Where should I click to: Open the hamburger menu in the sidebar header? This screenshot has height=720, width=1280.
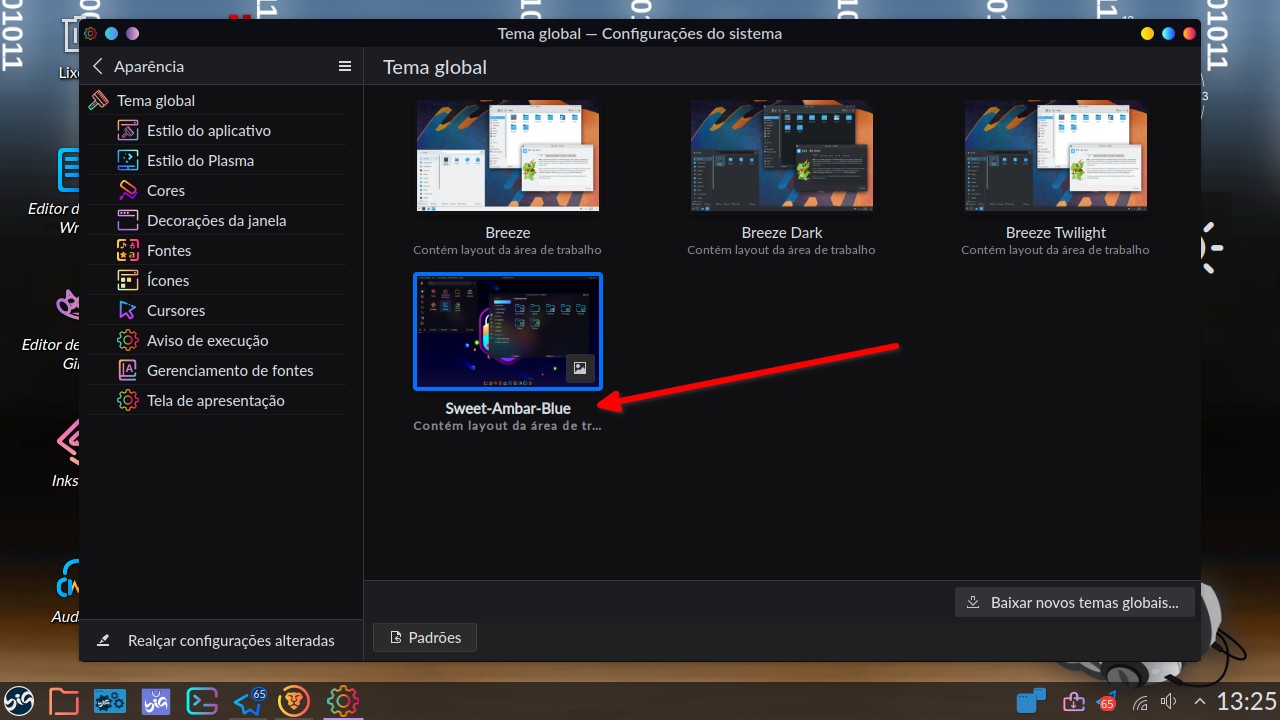tap(345, 66)
